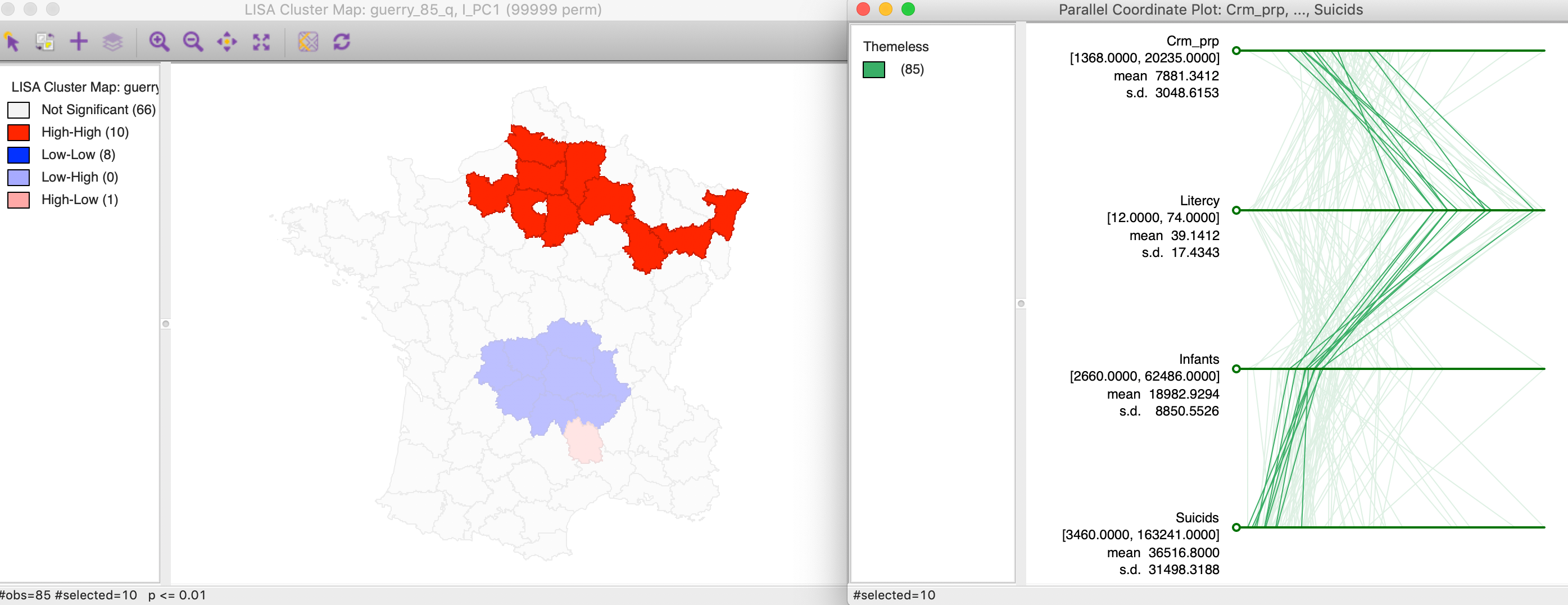Click the Infants axis handle circle
Screen dimensions: 1568x605
(x=1236, y=369)
